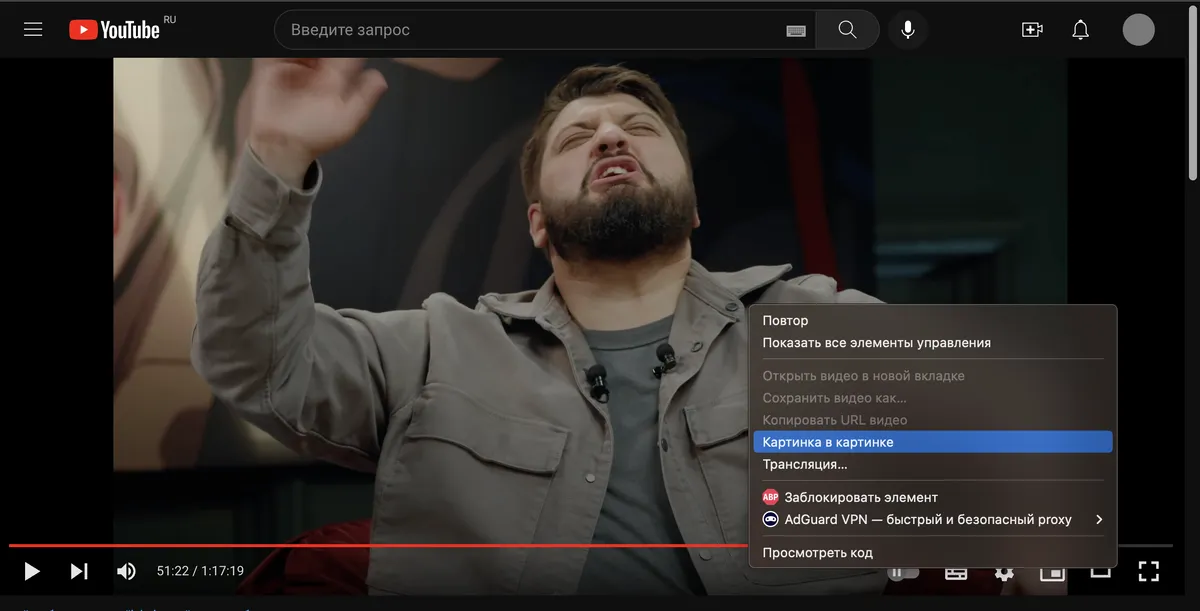The height and width of the screenshot is (611, 1200).
Task: Toggle the autoplay switch in player
Action: (903, 573)
